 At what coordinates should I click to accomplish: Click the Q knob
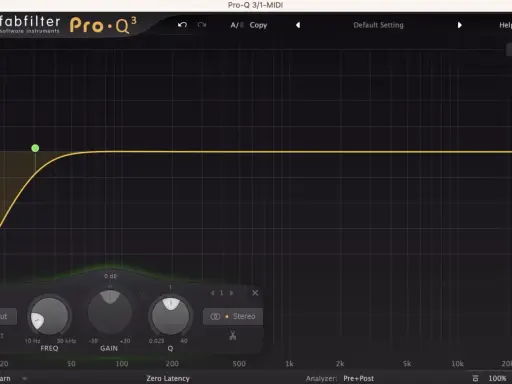[170, 316]
